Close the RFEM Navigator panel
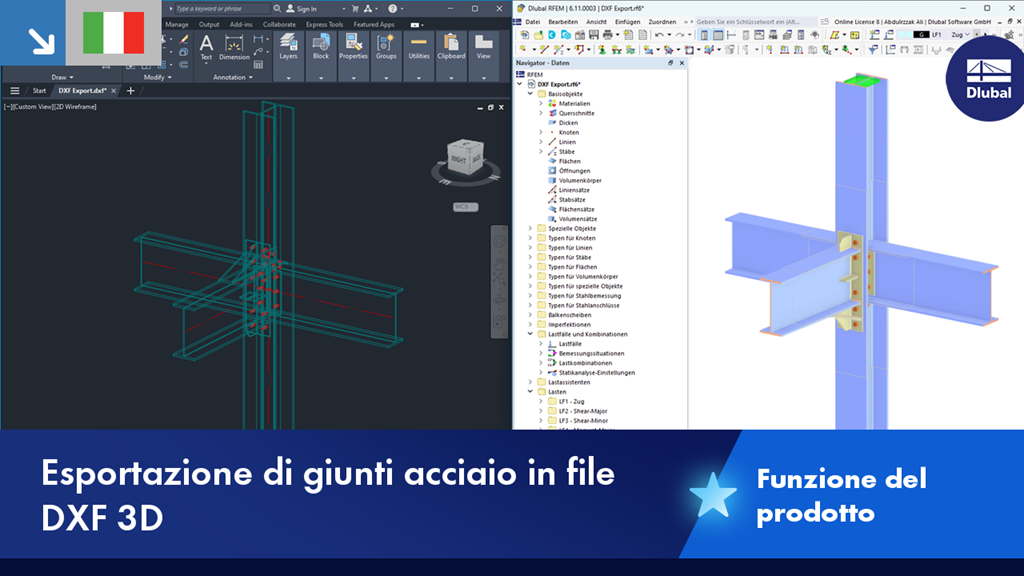This screenshot has height=576, width=1024. (x=682, y=63)
